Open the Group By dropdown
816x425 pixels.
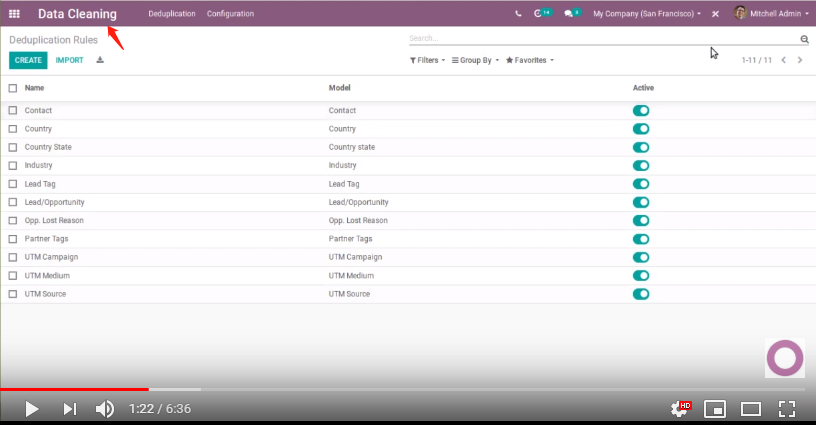coord(475,60)
